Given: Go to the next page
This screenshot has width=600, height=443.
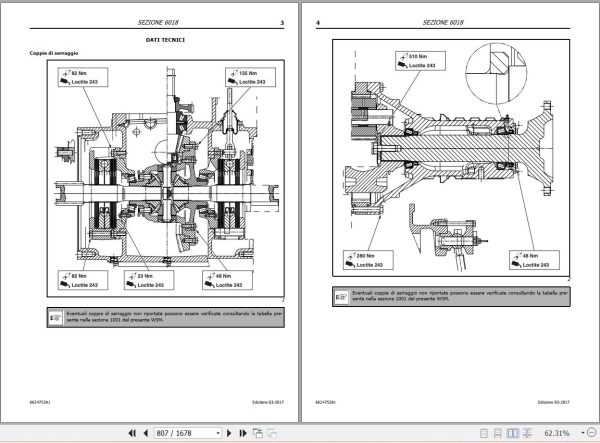Looking at the screenshot, I should 229,433.
